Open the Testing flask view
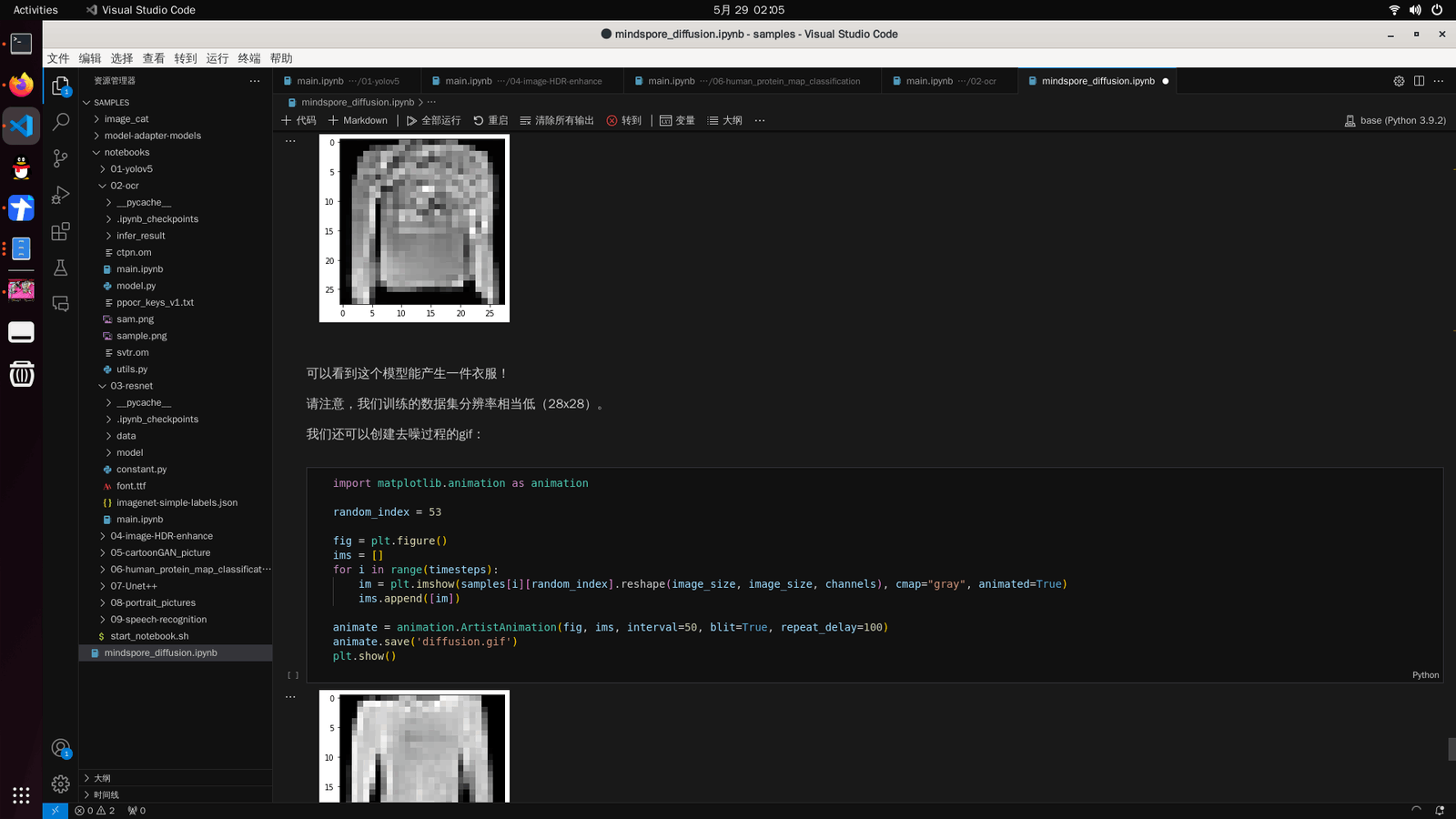Image resolution: width=1456 pixels, height=819 pixels. (x=61, y=268)
